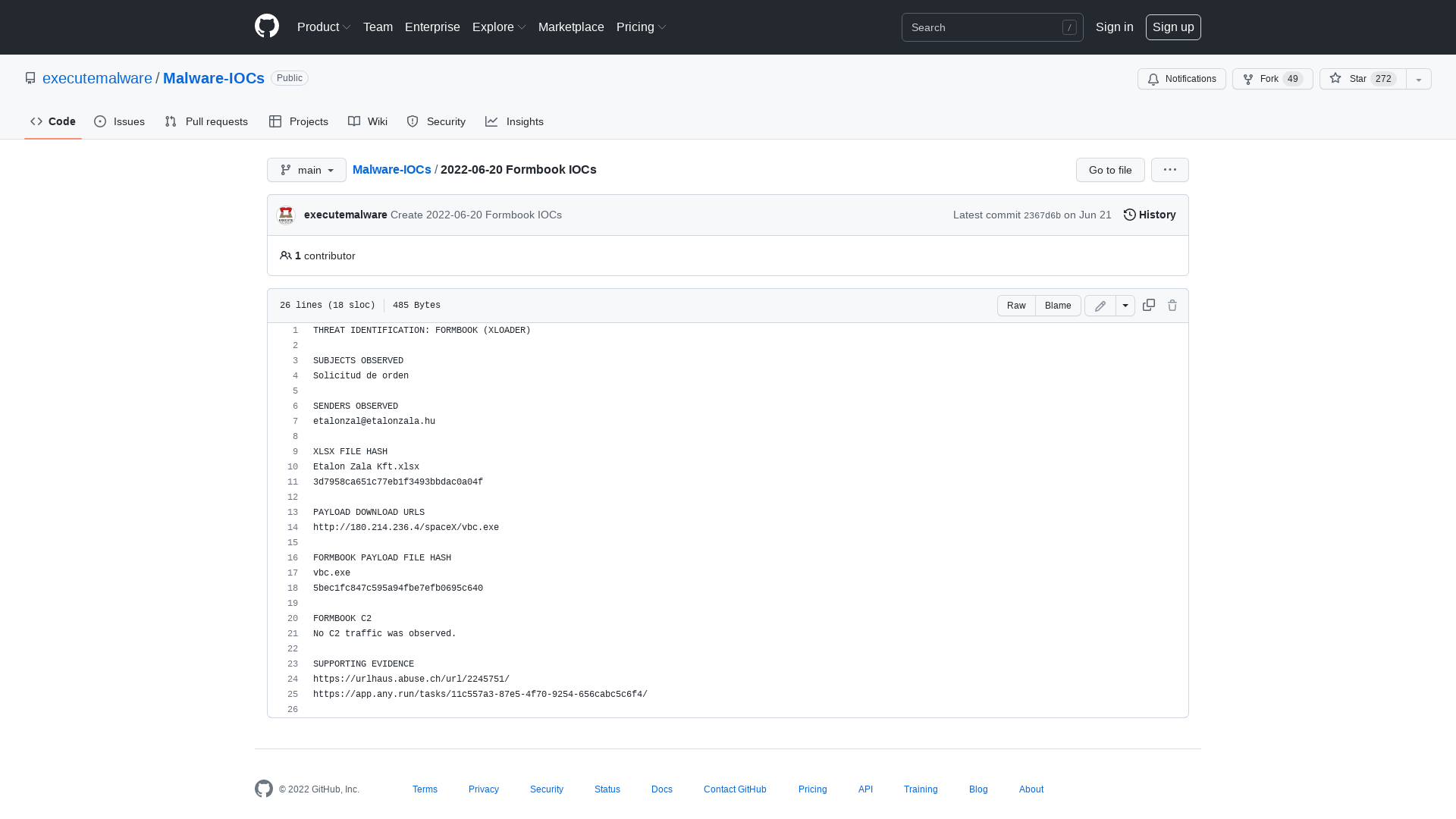Delete the file using the trash icon
Image resolution: width=1456 pixels, height=819 pixels.
pos(1172,305)
